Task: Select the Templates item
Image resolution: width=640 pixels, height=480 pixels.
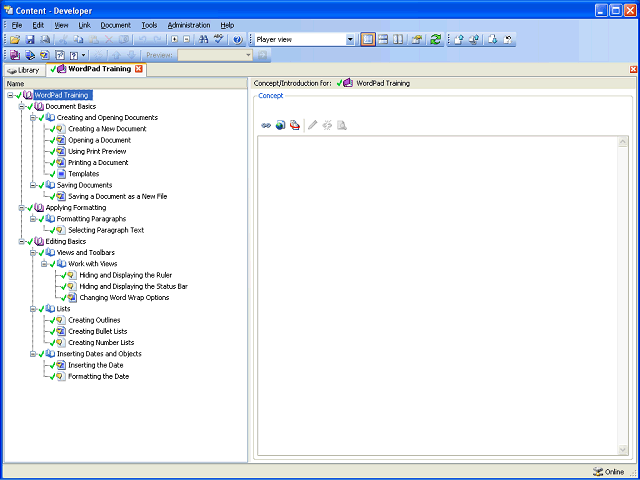Action: click(x=84, y=174)
